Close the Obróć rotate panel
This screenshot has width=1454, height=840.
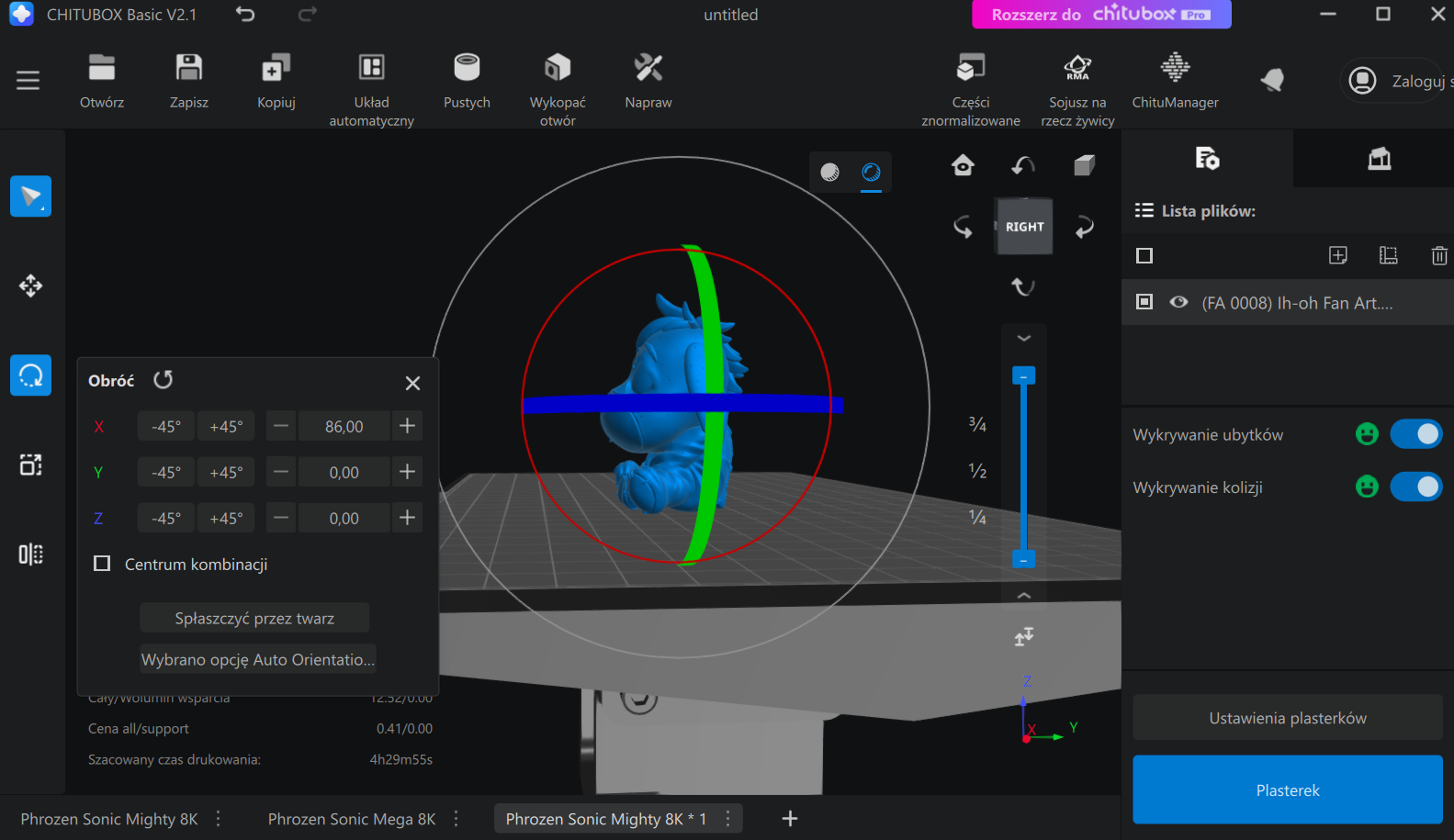click(x=412, y=383)
